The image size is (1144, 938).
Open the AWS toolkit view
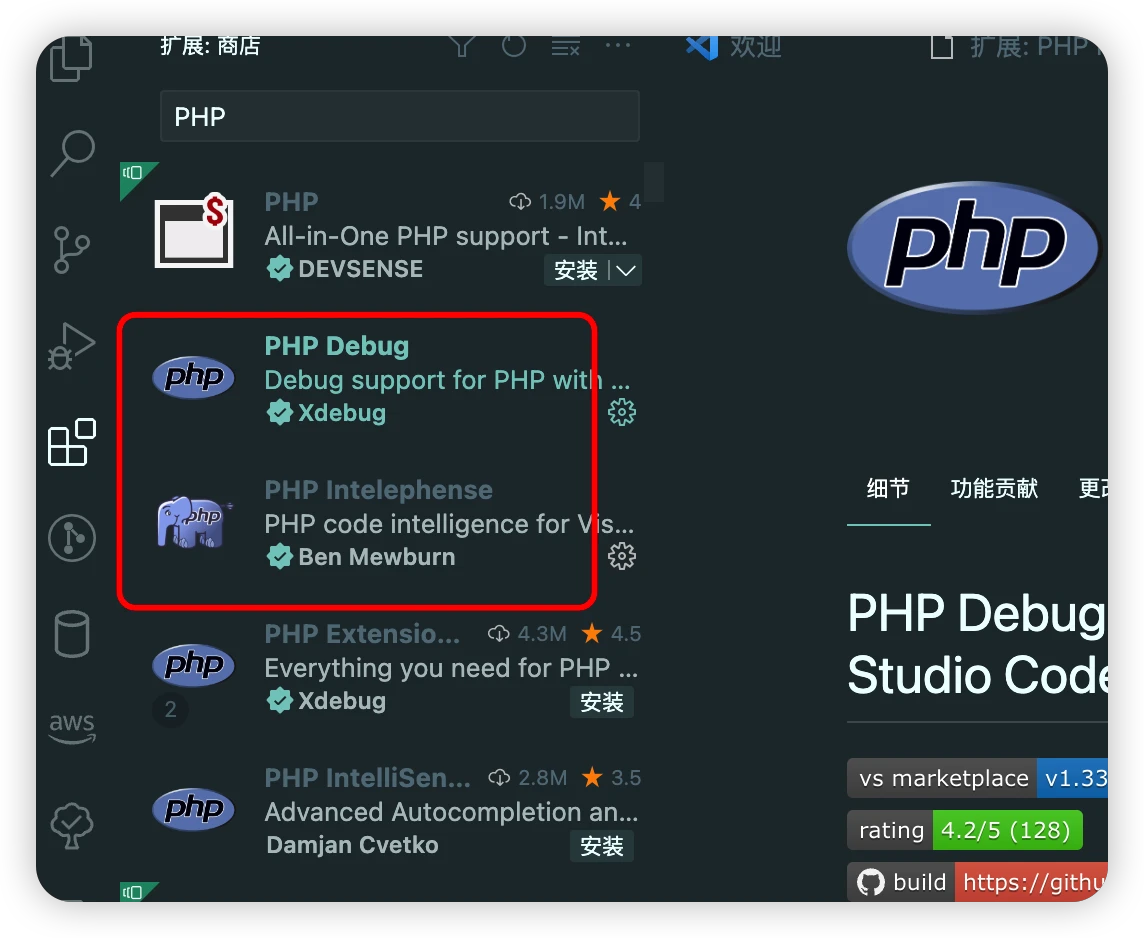[72, 729]
